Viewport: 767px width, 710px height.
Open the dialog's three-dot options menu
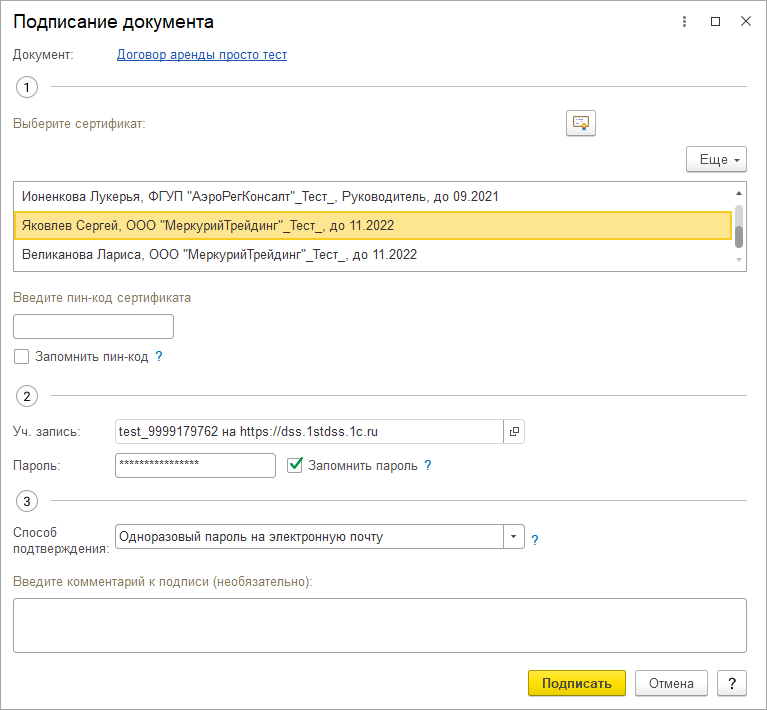[x=685, y=21]
